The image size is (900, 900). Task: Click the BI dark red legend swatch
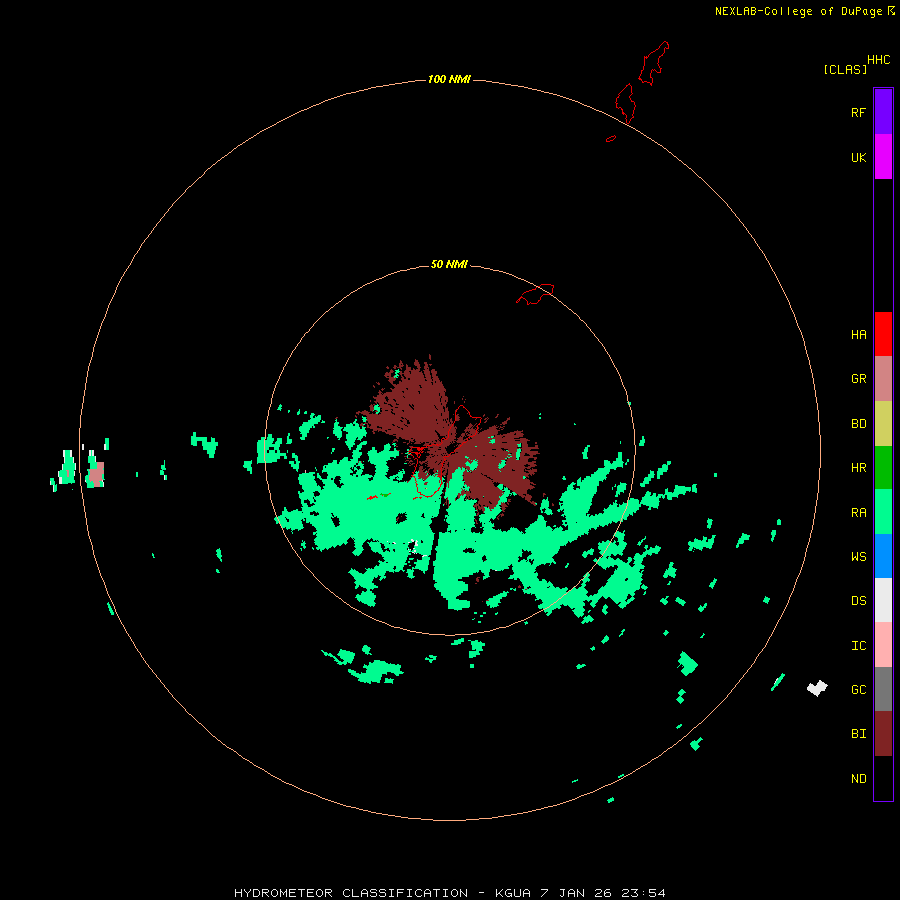tap(883, 734)
